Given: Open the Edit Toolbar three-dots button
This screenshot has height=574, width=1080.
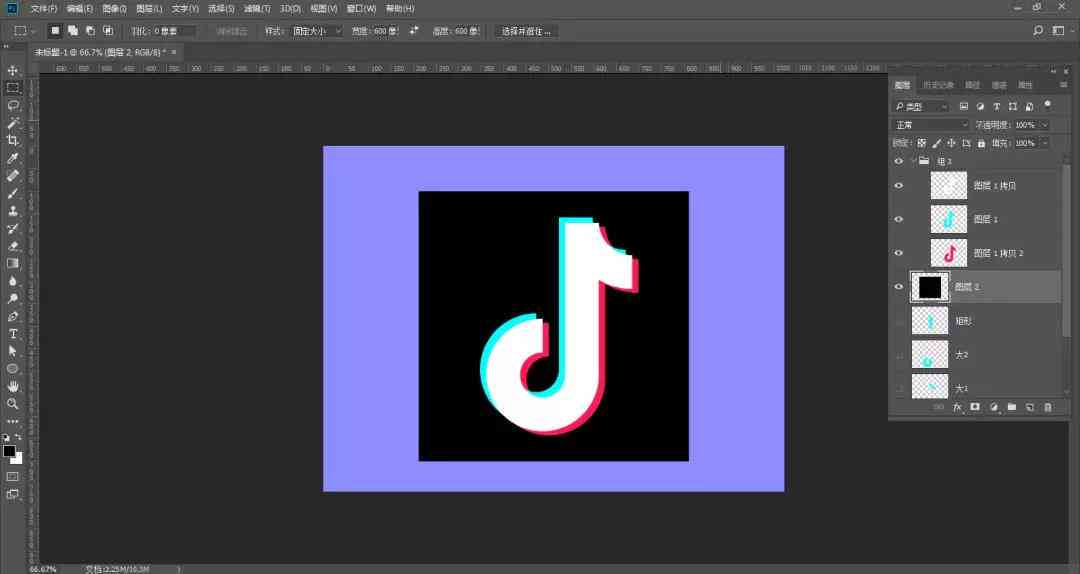Looking at the screenshot, I should pos(12,421).
